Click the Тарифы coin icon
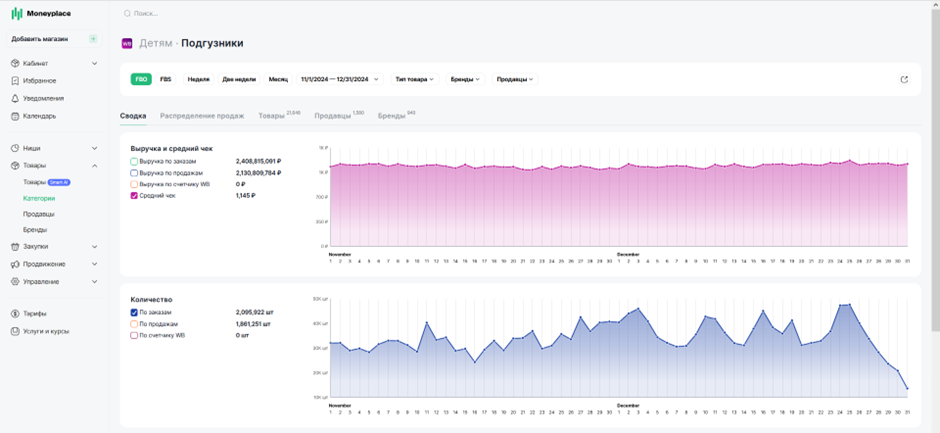Image resolution: width=940 pixels, height=433 pixels. [x=15, y=314]
